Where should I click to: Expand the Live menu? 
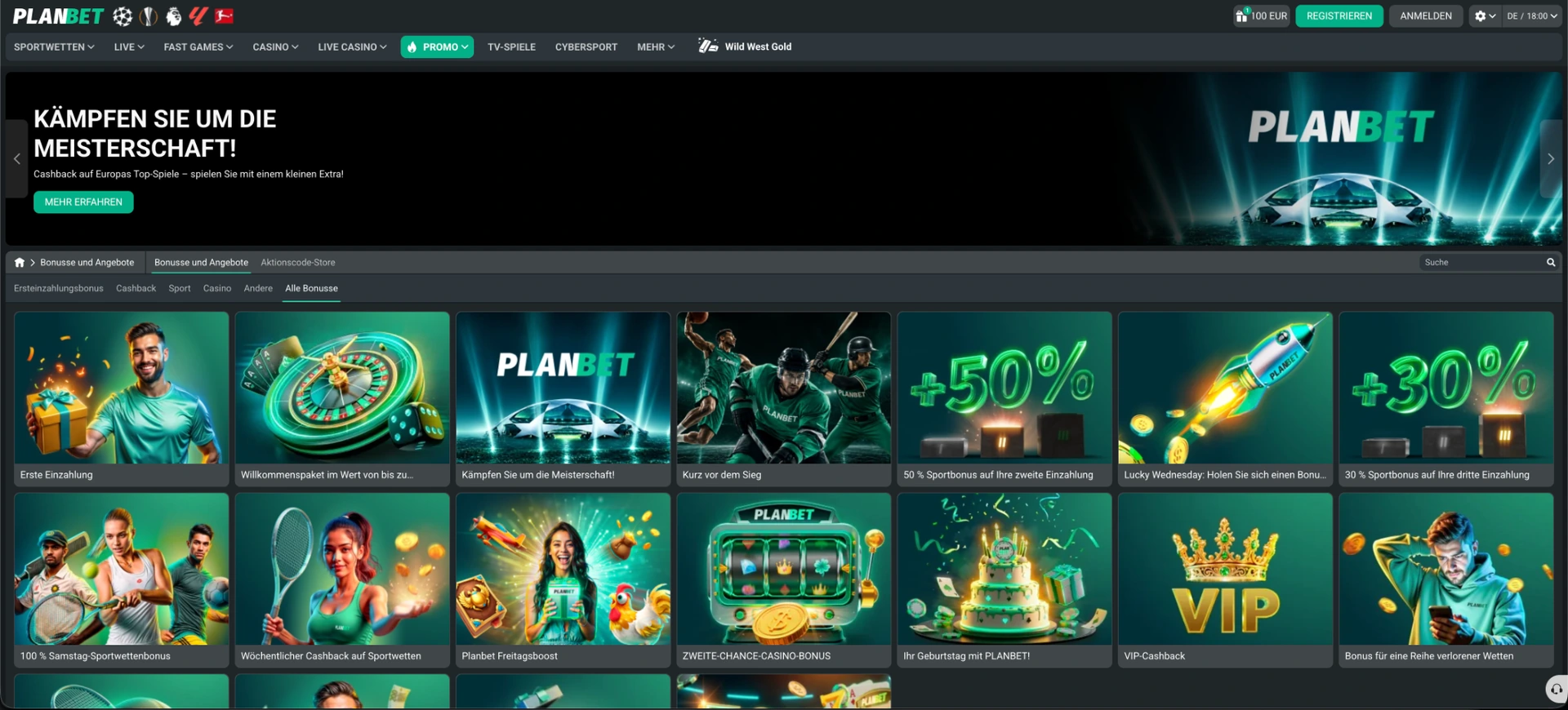[x=129, y=47]
